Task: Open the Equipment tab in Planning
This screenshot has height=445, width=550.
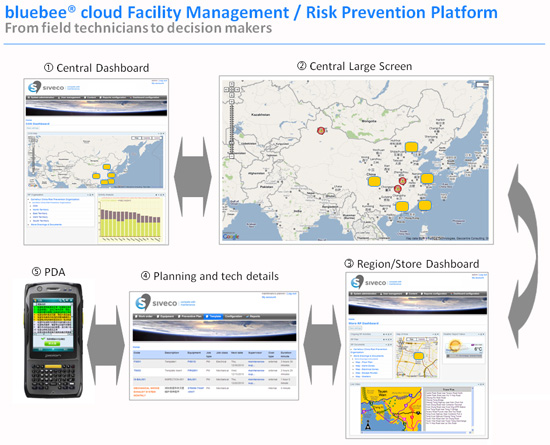Action: click(165, 316)
